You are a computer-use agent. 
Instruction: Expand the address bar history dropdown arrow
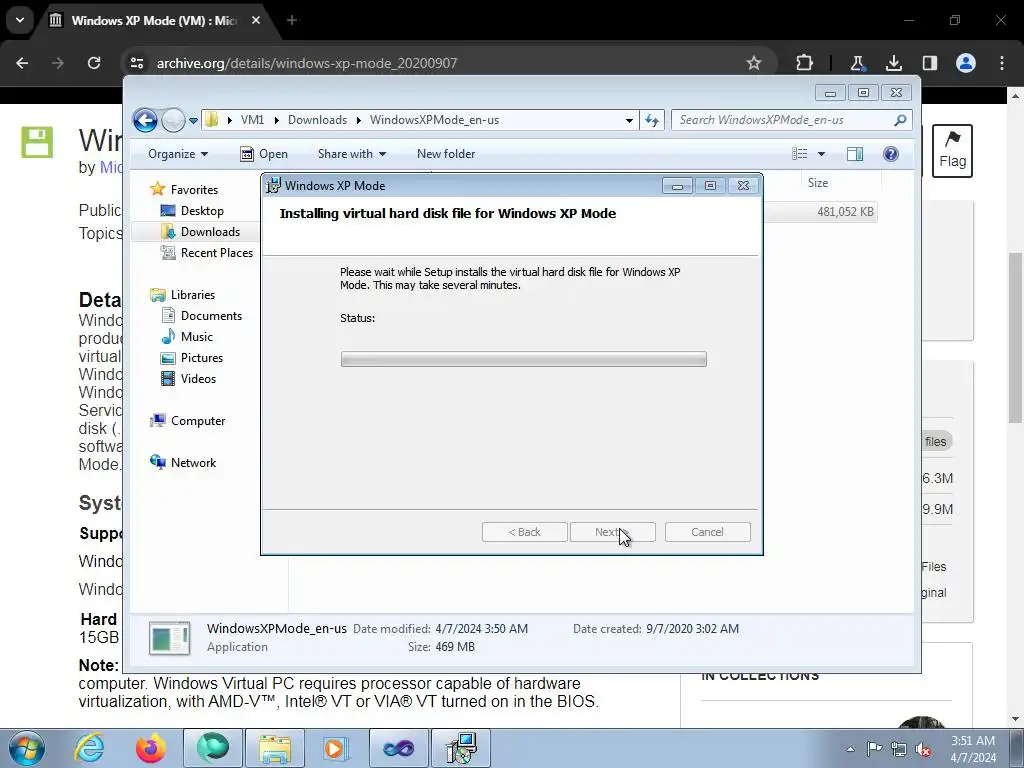click(629, 120)
